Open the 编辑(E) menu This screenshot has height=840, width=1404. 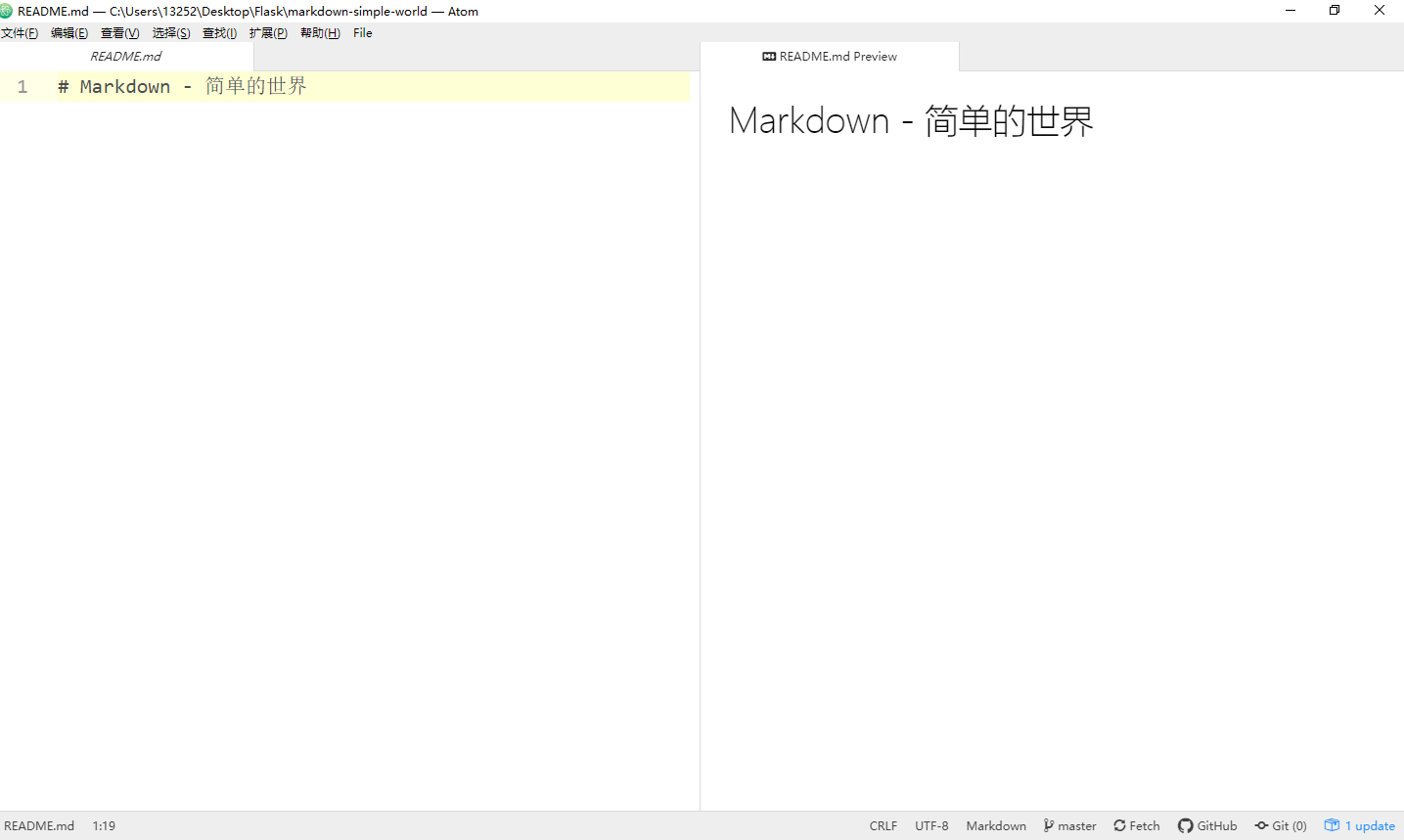pos(69,33)
